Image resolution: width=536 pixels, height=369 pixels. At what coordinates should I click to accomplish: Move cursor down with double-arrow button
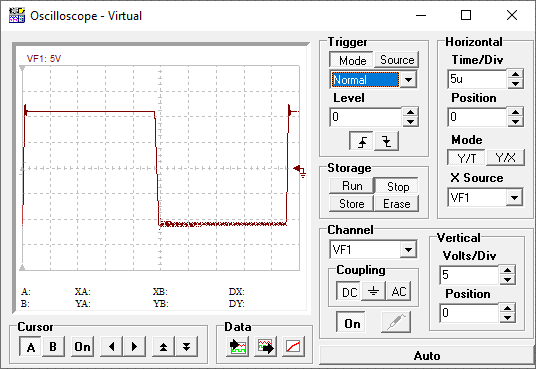pos(186,347)
